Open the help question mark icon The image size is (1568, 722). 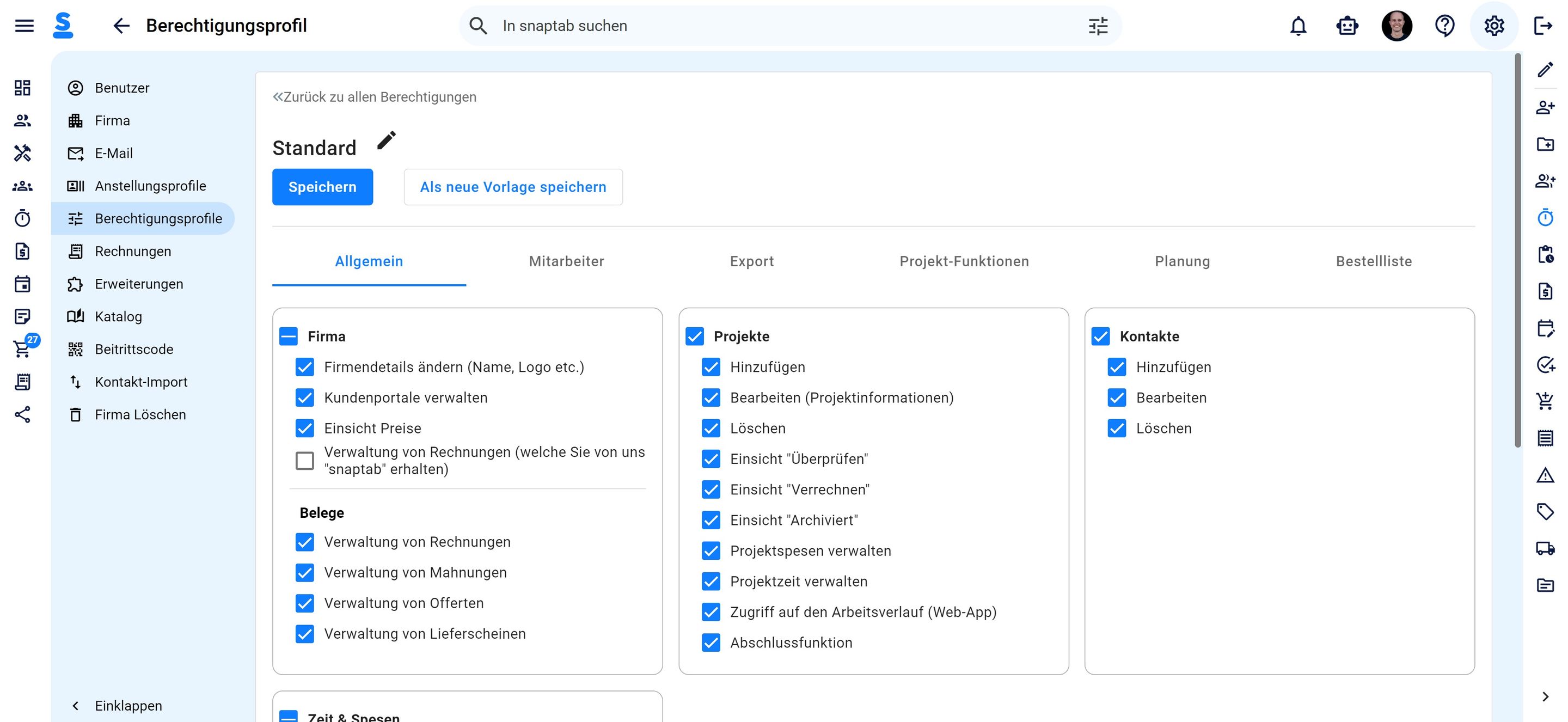pos(1444,26)
